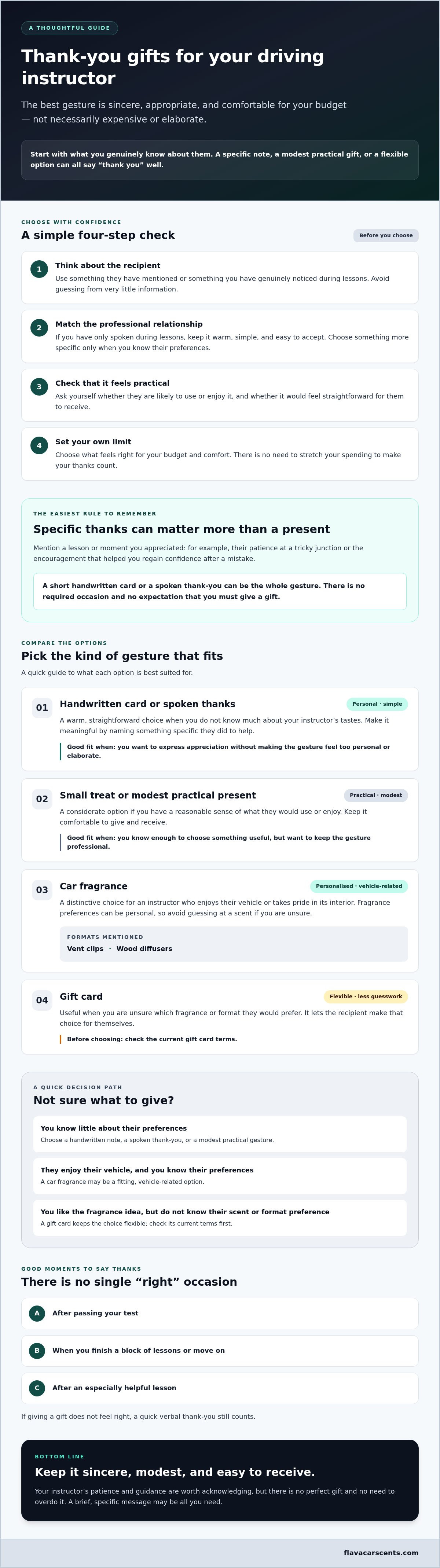Select the circle labeled B
The width and height of the screenshot is (440, 1568).
(37, 1350)
